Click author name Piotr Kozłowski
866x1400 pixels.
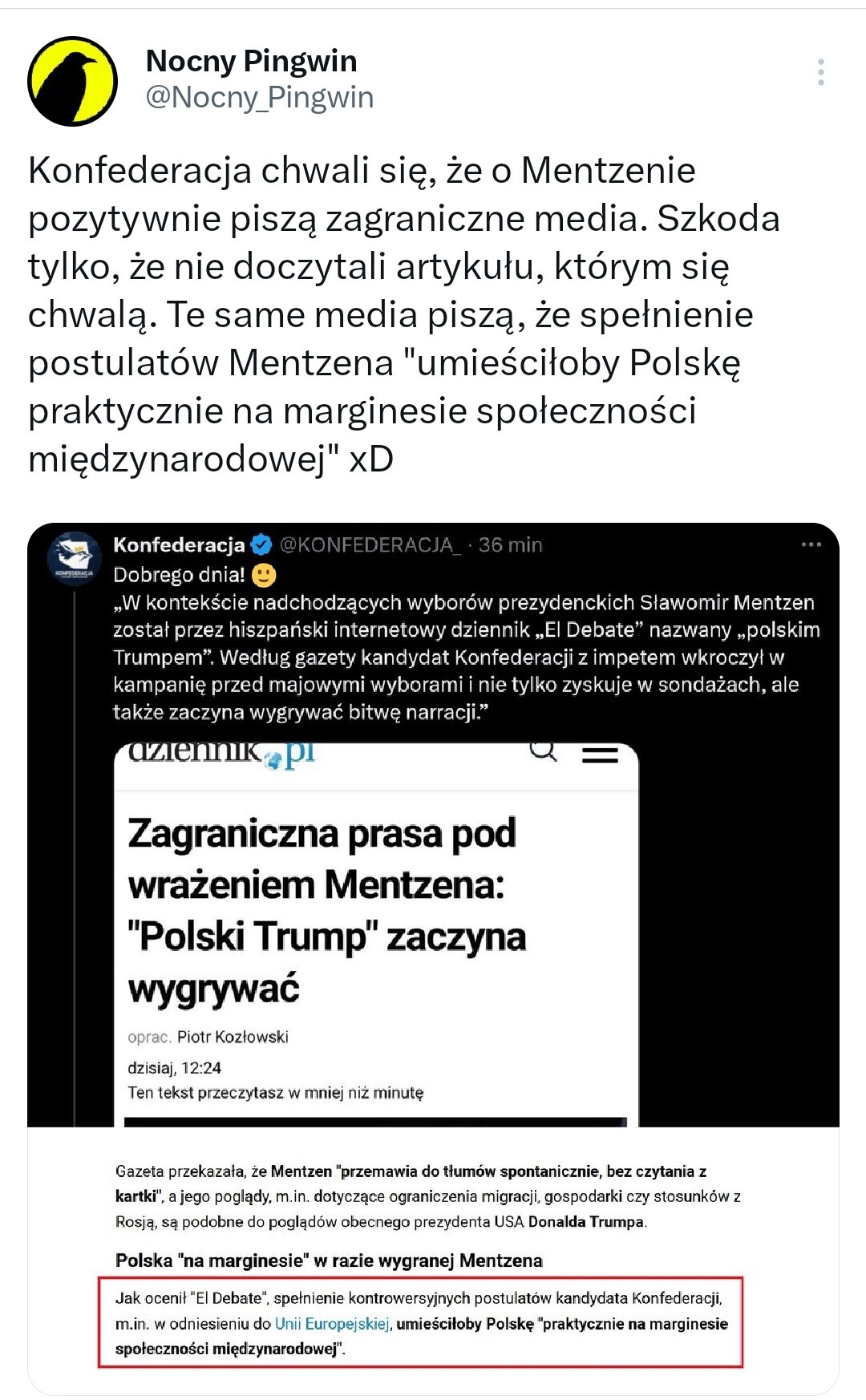[233, 1037]
